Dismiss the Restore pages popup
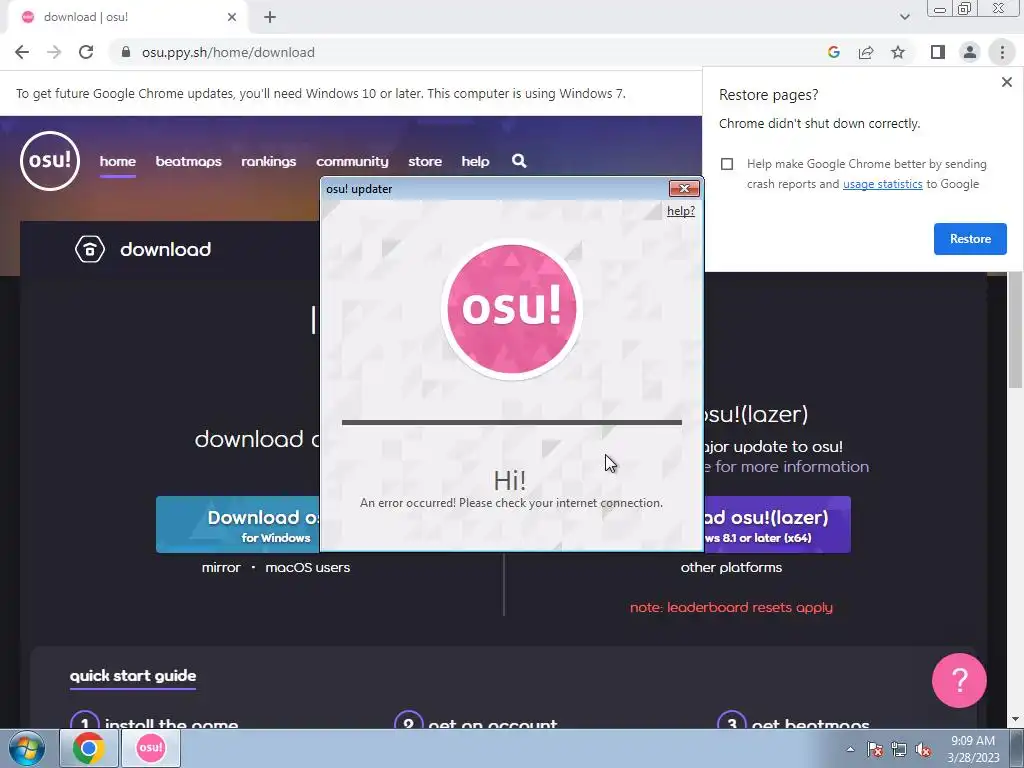The height and width of the screenshot is (768, 1024). [x=1006, y=82]
